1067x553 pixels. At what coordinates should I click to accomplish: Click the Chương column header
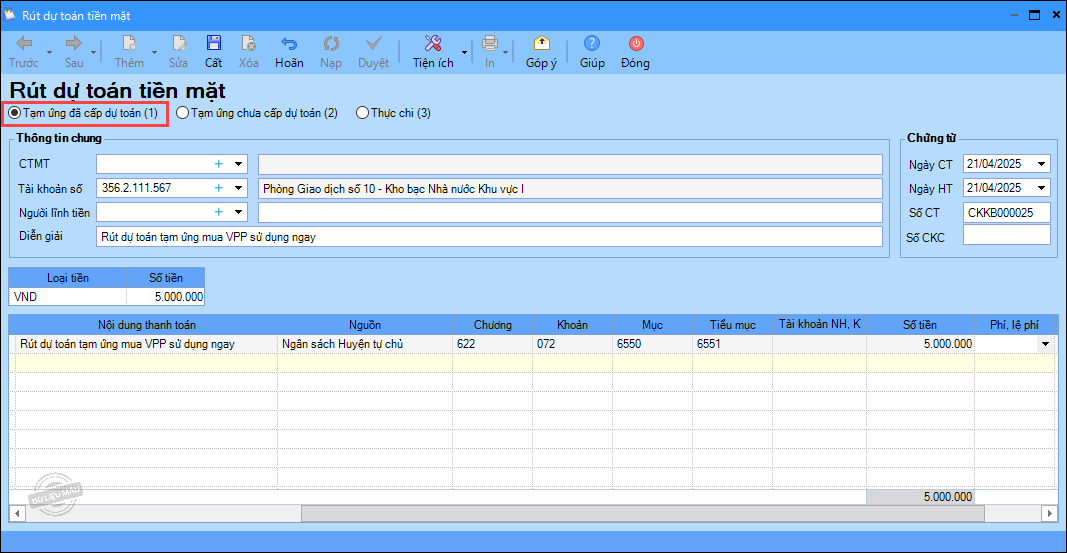(x=493, y=325)
